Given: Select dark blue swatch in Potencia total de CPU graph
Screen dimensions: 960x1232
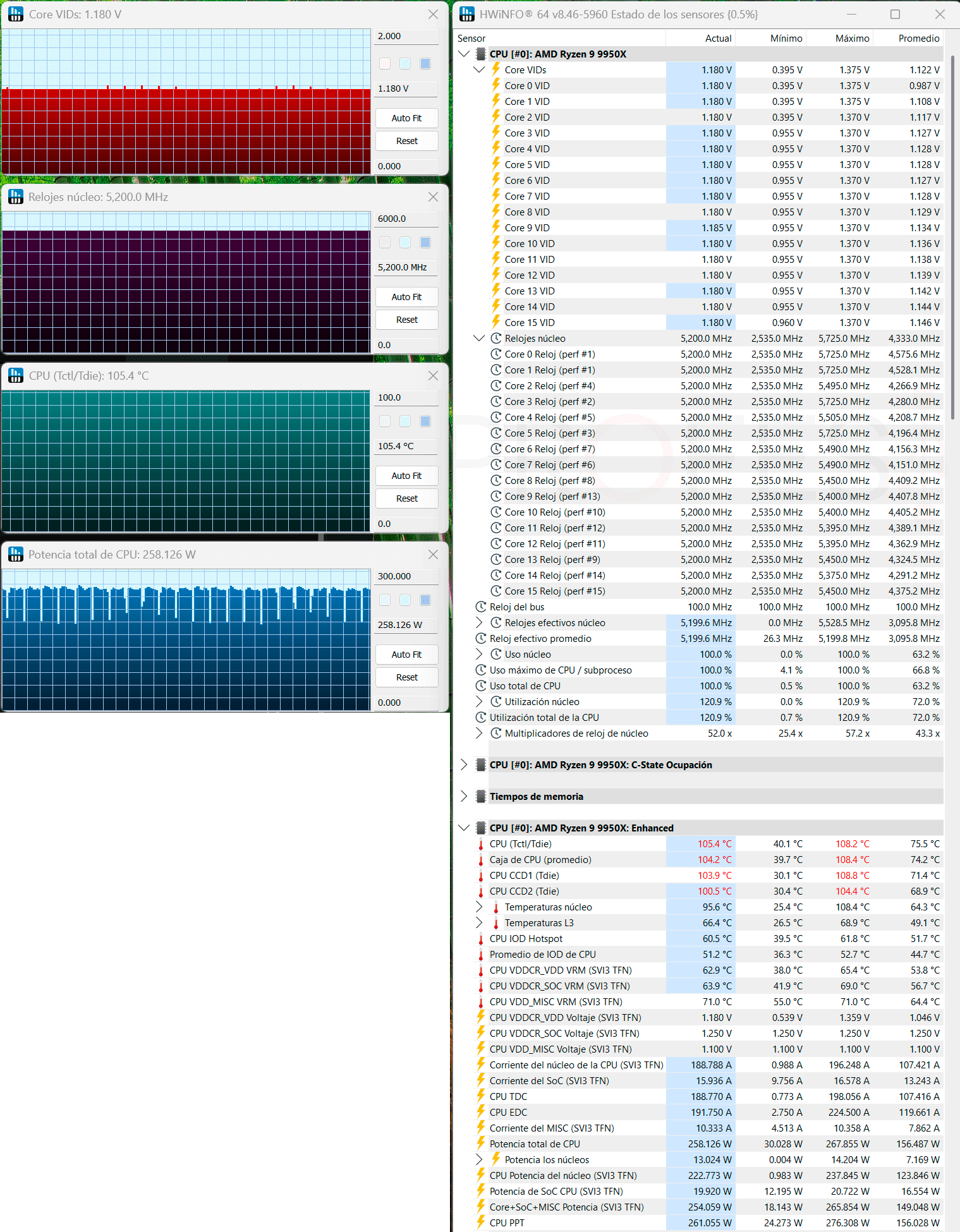Looking at the screenshot, I should click(x=425, y=600).
